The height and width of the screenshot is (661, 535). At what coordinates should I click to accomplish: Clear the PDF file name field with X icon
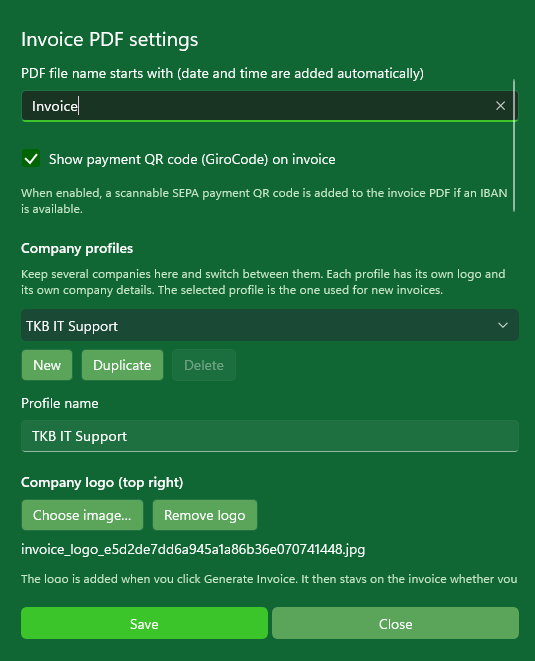(x=500, y=106)
